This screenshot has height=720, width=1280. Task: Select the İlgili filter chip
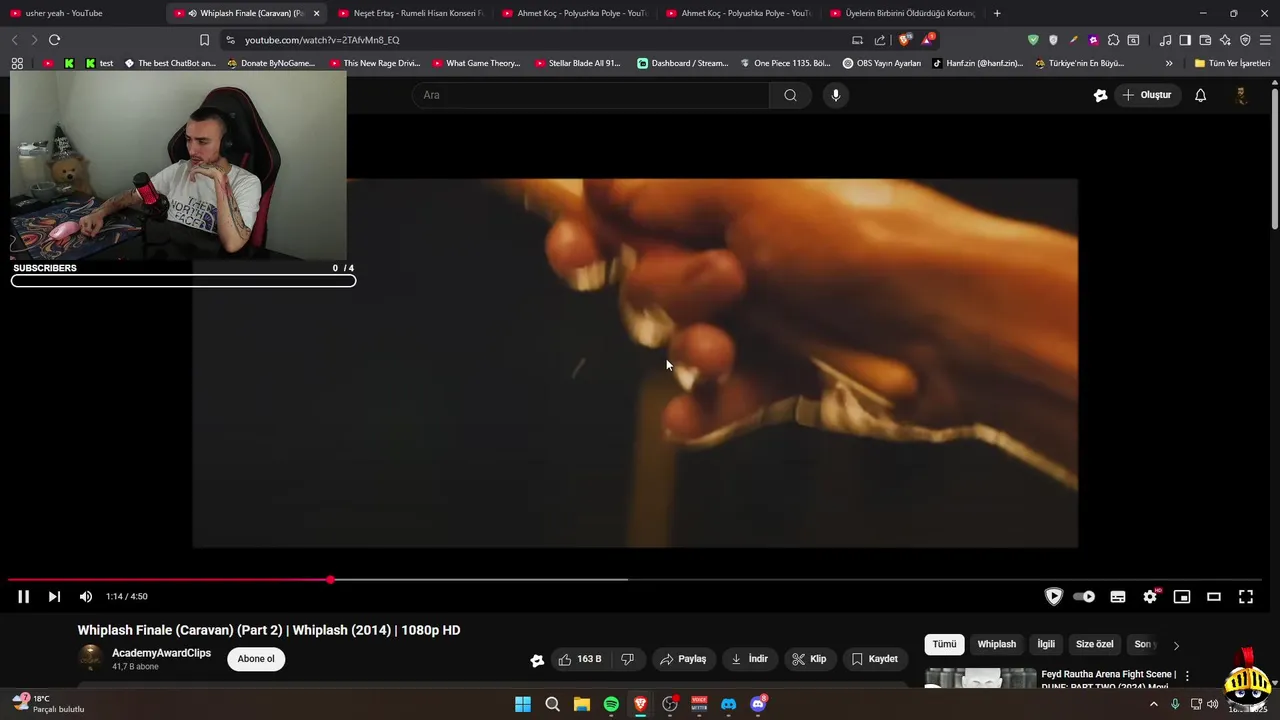point(1046,644)
